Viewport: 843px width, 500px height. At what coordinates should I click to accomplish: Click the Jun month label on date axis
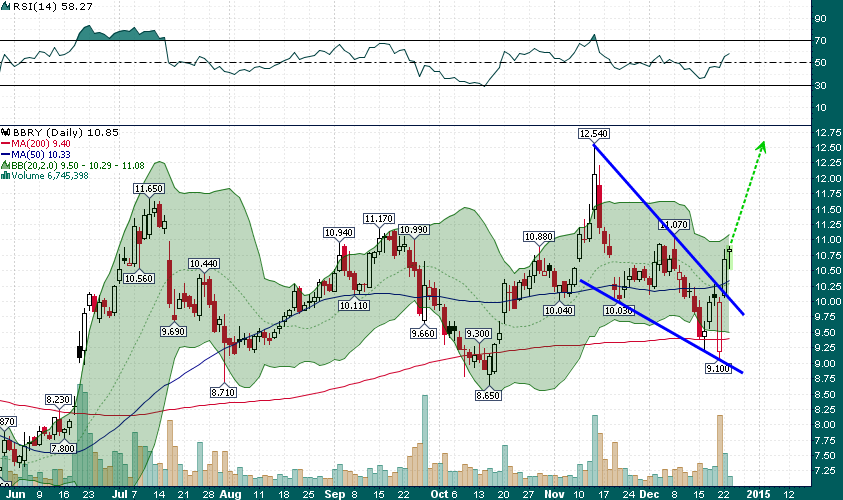pyautogui.click(x=16, y=494)
